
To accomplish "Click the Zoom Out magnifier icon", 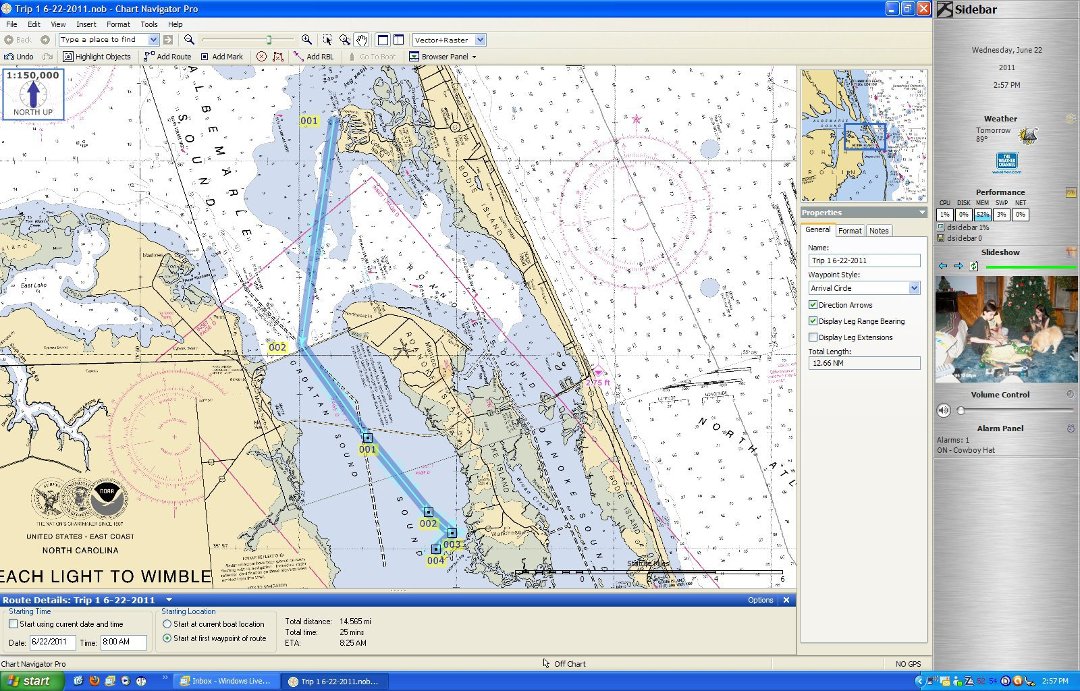I will (189, 40).
